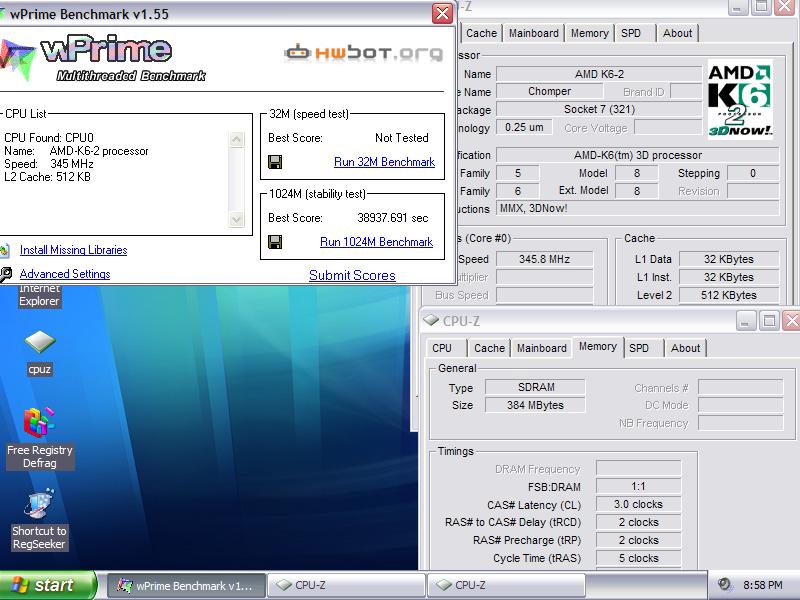Switch to Mainboard tab in front CPU-Z window

click(x=541, y=348)
